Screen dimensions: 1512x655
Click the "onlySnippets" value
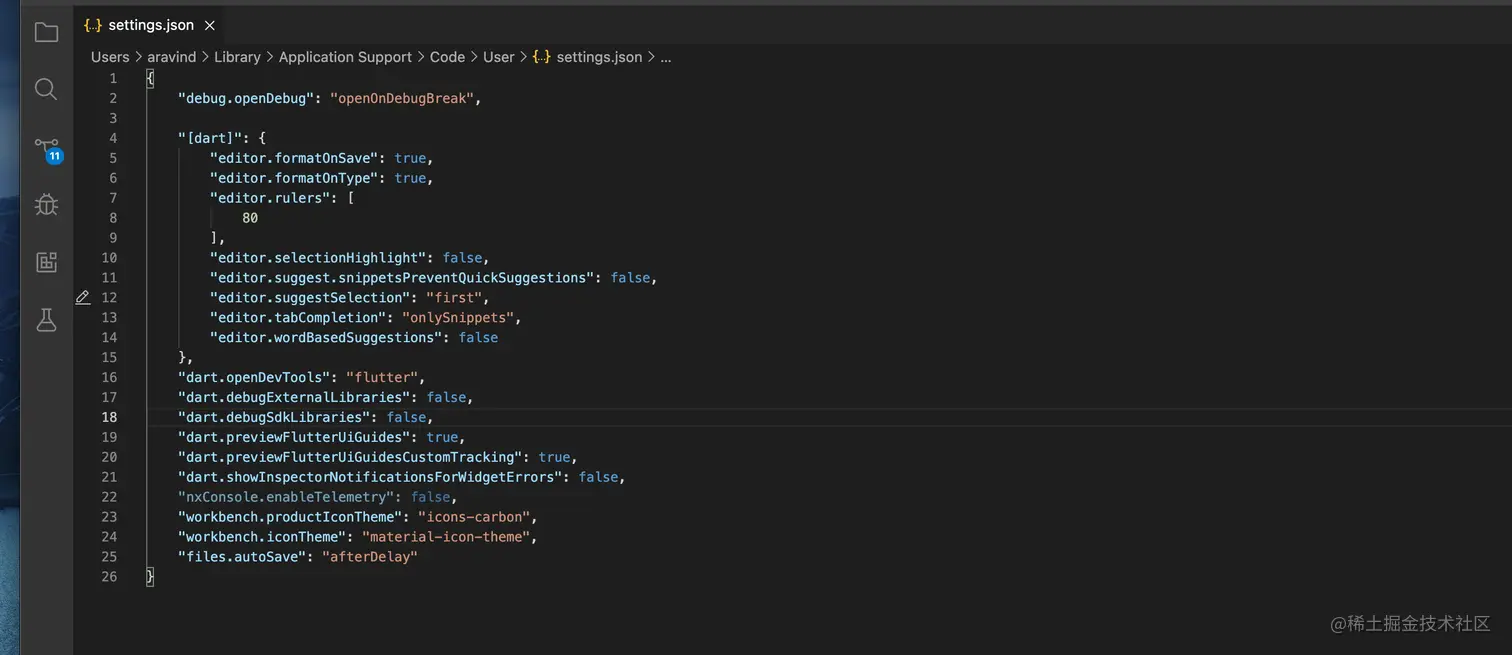459,318
